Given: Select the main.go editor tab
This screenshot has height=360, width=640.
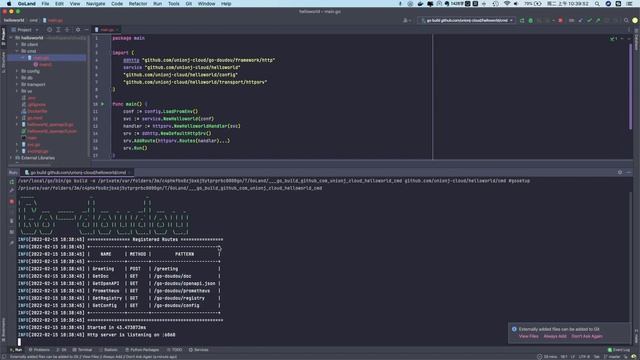Looking at the screenshot, I should (106, 30).
